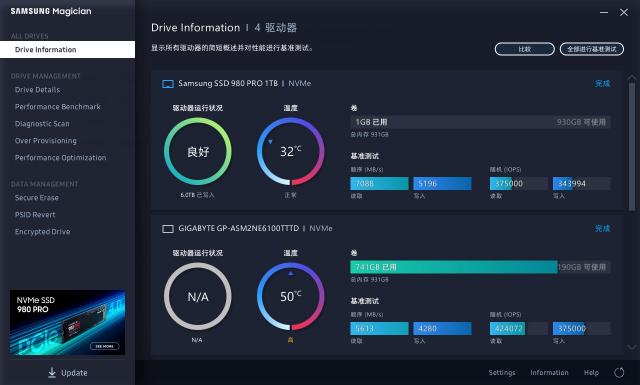Select Over Provisioning
The height and width of the screenshot is (385, 640).
46,141
